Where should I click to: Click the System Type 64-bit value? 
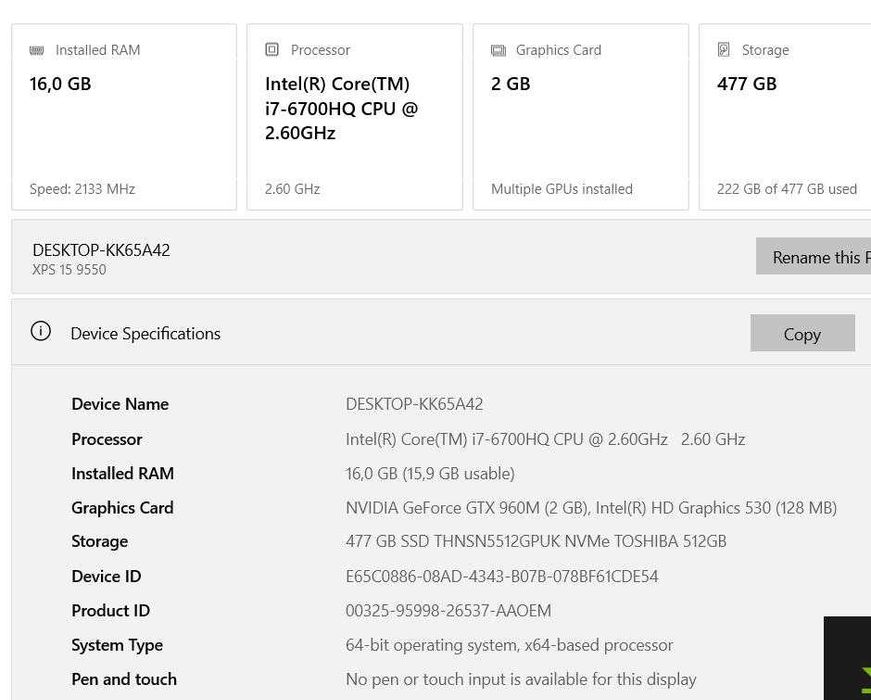[x=509, y=646]
